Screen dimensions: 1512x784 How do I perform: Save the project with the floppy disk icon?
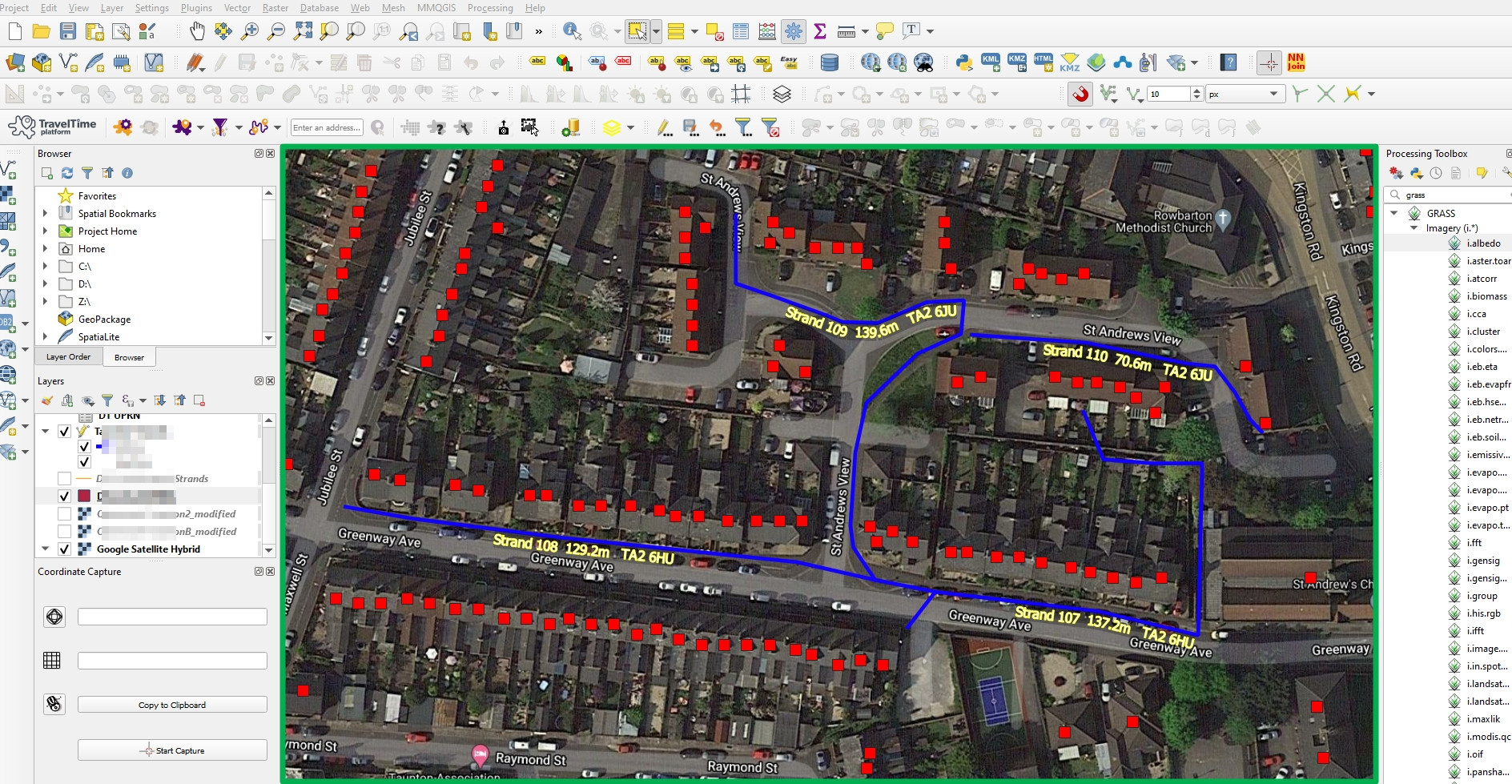(68, 31)
